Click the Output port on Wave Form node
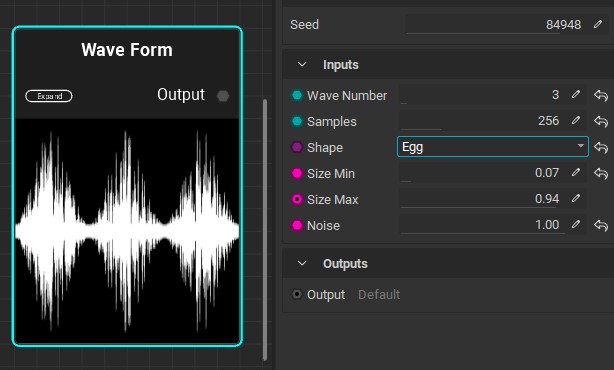Viewport: 614px width, 370px height. pos(223,96)
